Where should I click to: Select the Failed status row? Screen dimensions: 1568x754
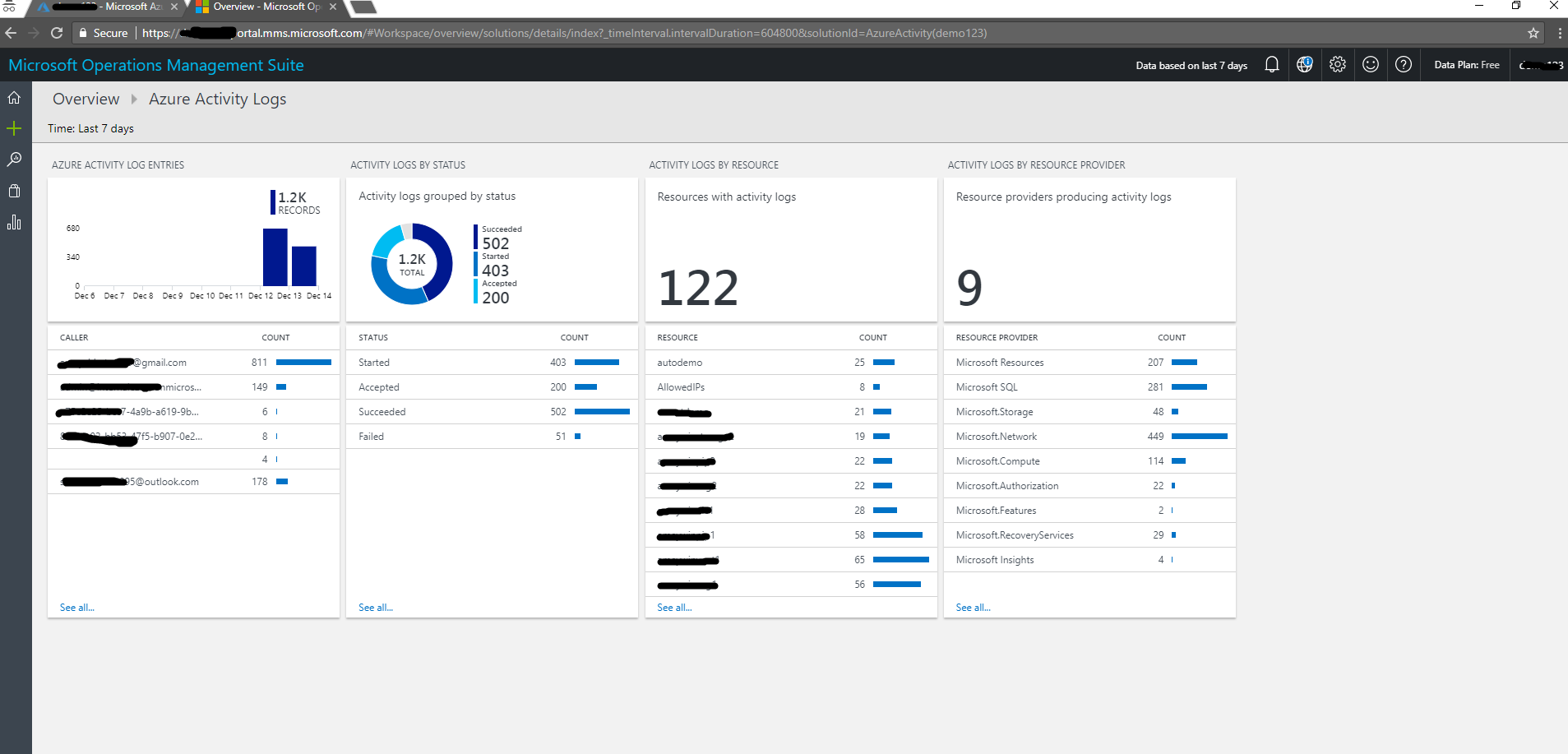click(x=492, y=437)
